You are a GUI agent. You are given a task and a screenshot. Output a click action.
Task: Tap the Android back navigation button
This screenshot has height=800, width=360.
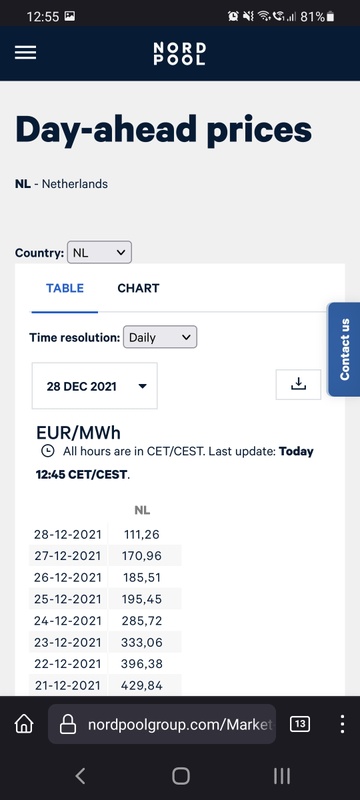coord(80,776)
